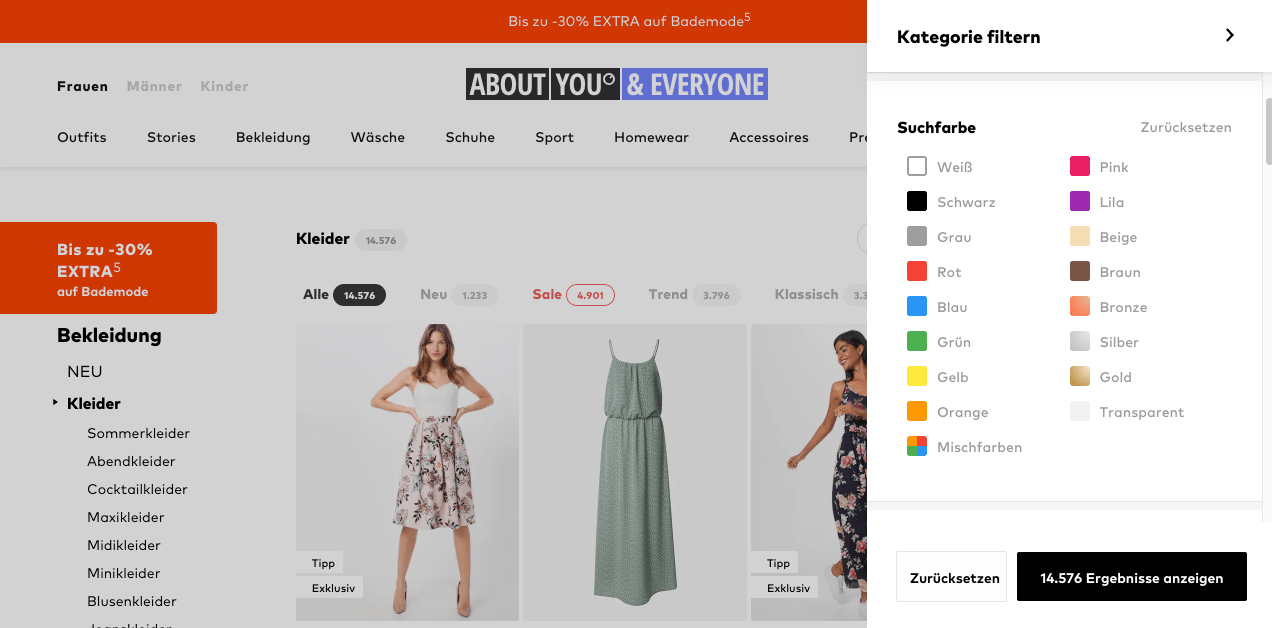This screenshot has width=1272, height=628.
Task: Enable the Transparent color filter
Action: coord(1079,412)
